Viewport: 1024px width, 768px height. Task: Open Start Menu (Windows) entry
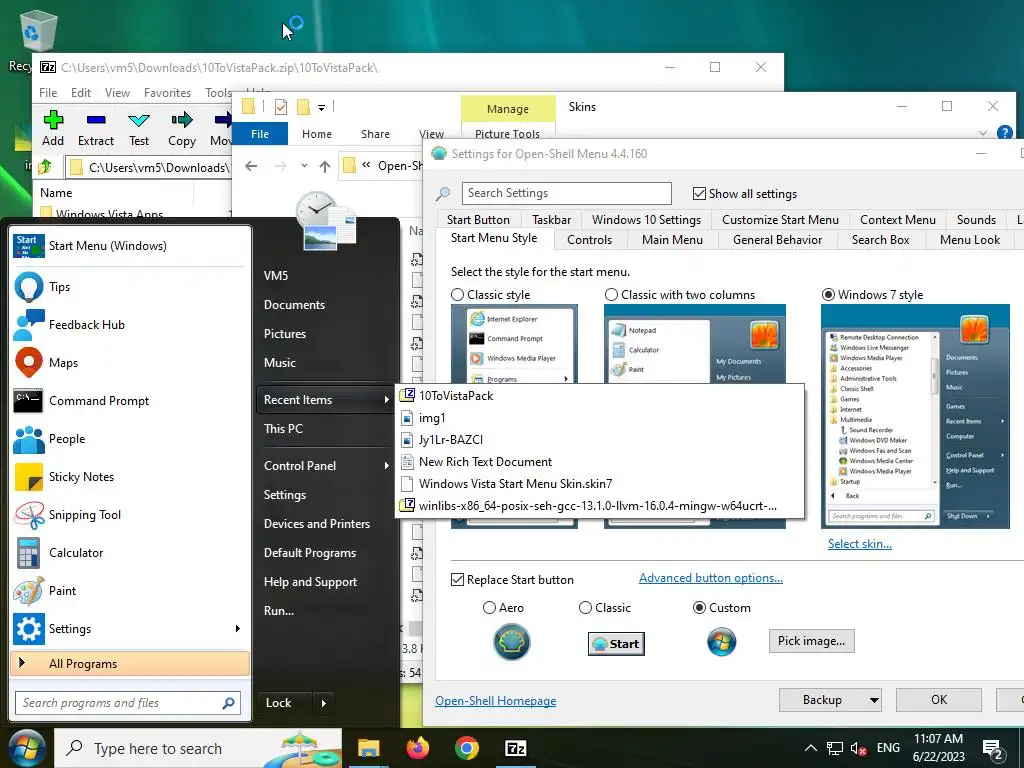click(x=129, y=246)
